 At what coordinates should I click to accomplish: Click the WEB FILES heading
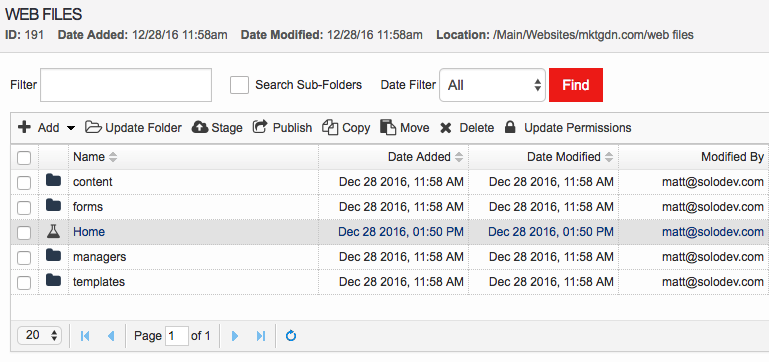(x=44, y=14)
